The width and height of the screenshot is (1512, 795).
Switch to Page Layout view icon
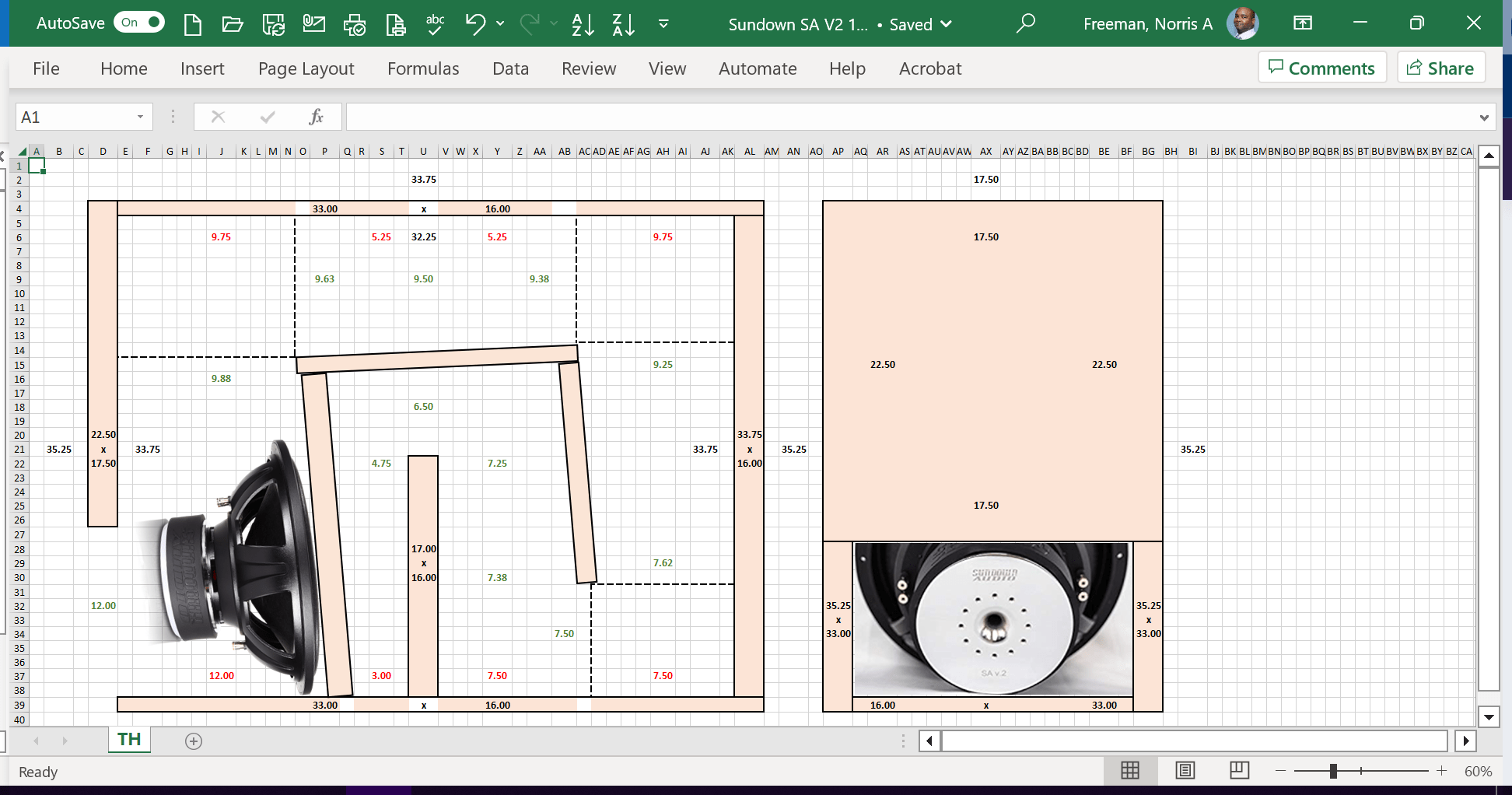[1185, 771]
